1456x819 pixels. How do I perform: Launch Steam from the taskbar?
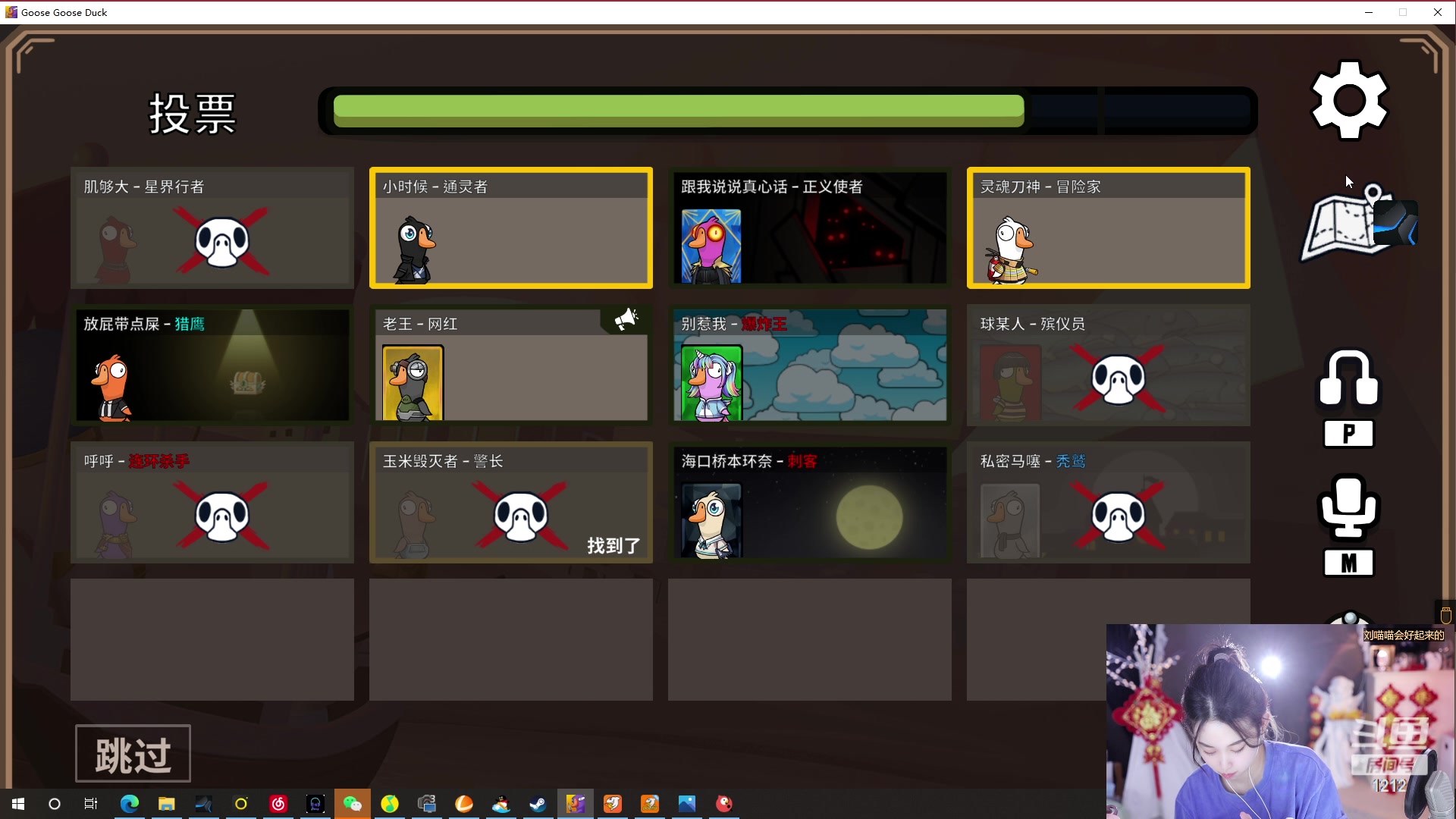pyautogui.click(x=538, y=804)
